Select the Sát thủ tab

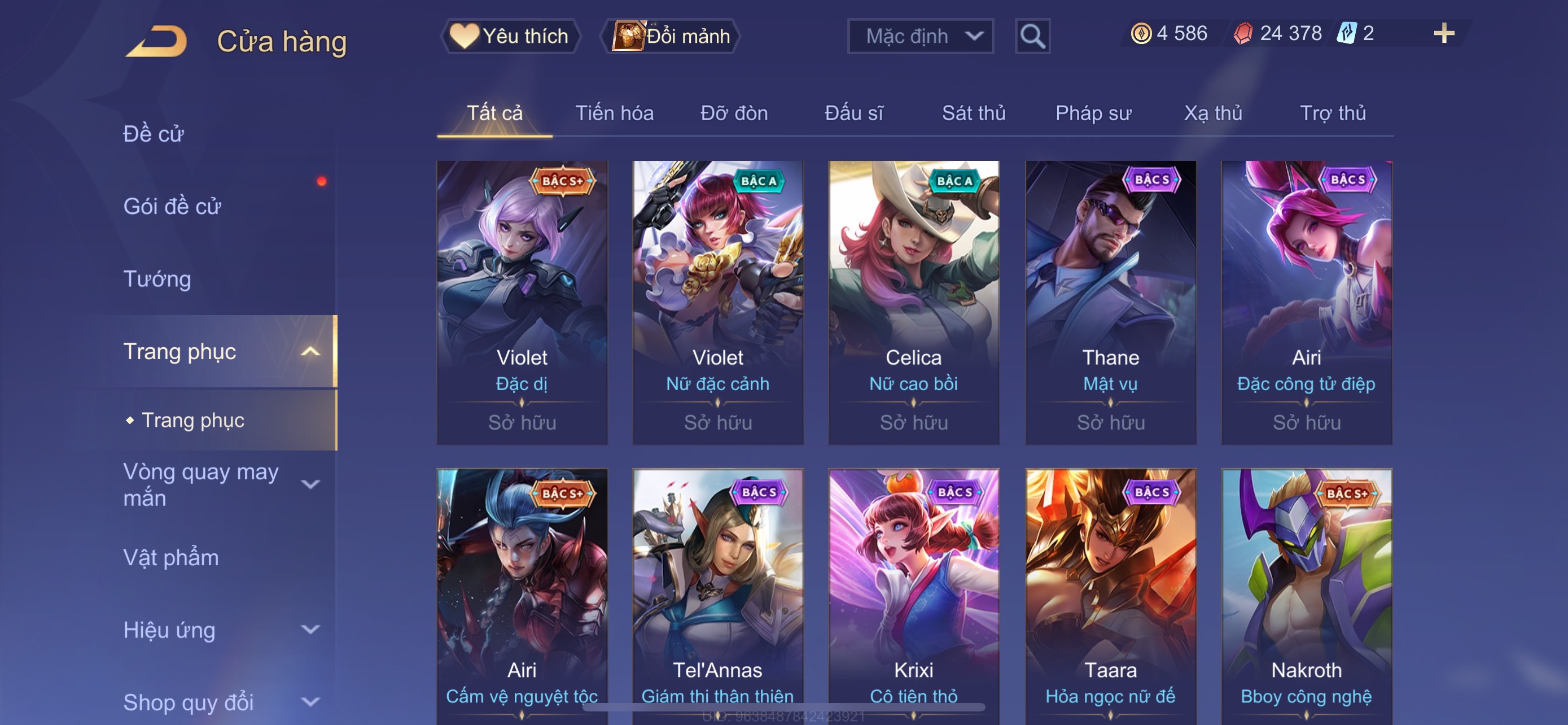[x=973, y=113]
